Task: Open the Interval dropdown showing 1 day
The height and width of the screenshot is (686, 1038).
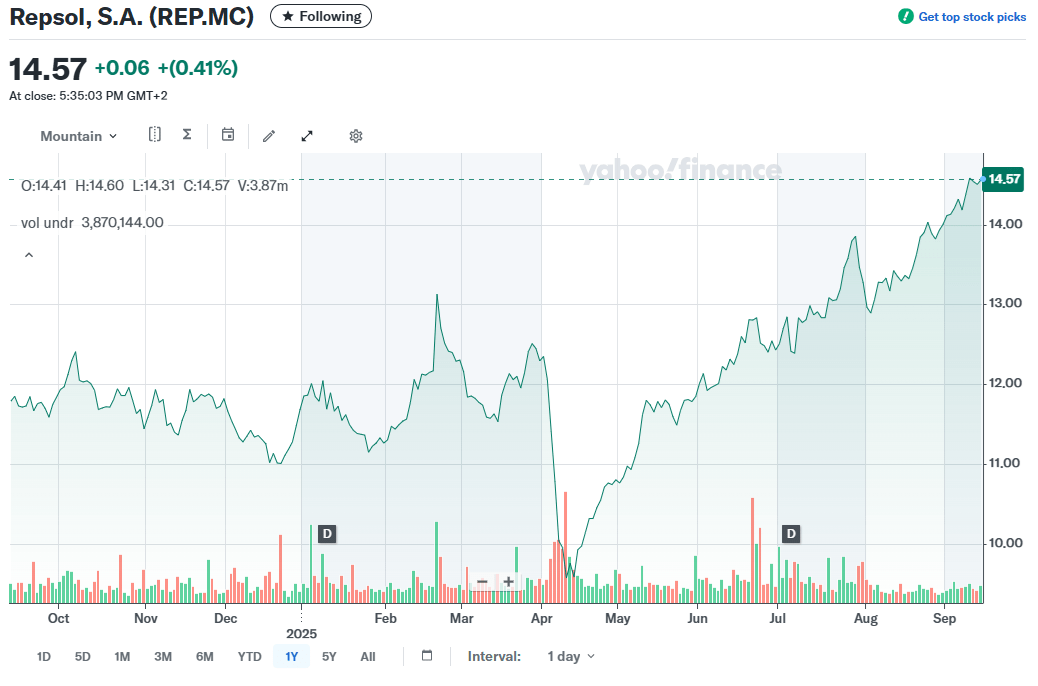Action: (570, 656)
